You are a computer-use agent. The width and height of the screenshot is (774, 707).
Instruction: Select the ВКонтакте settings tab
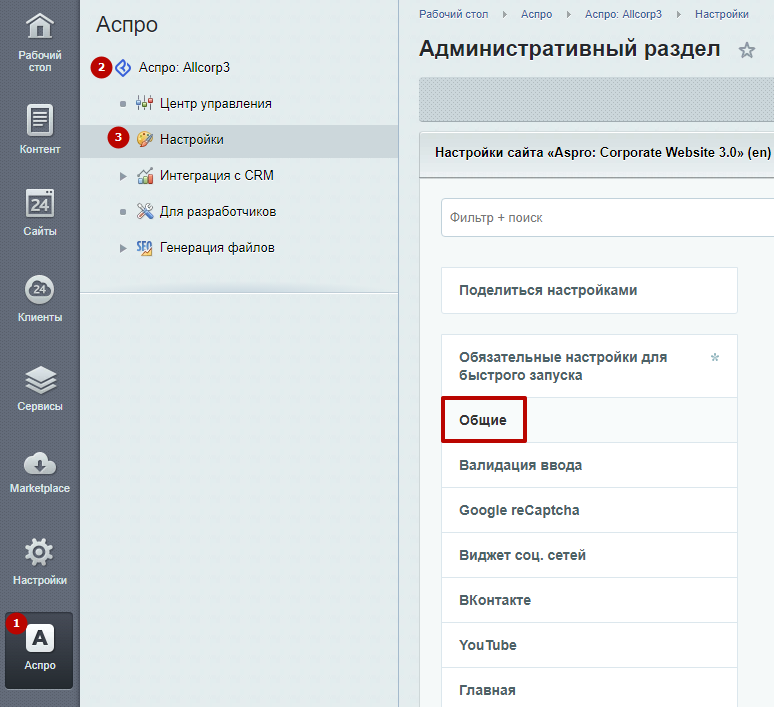(589, 600)
